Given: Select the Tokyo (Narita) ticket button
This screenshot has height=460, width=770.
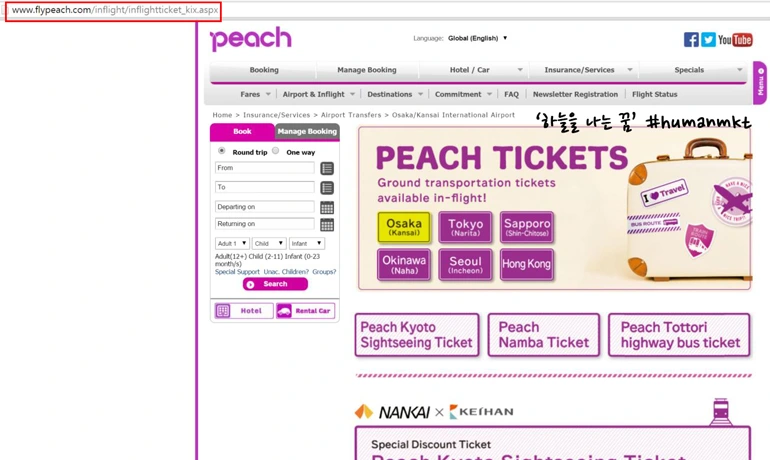Looking at the screenshot, I should (465, 227).
